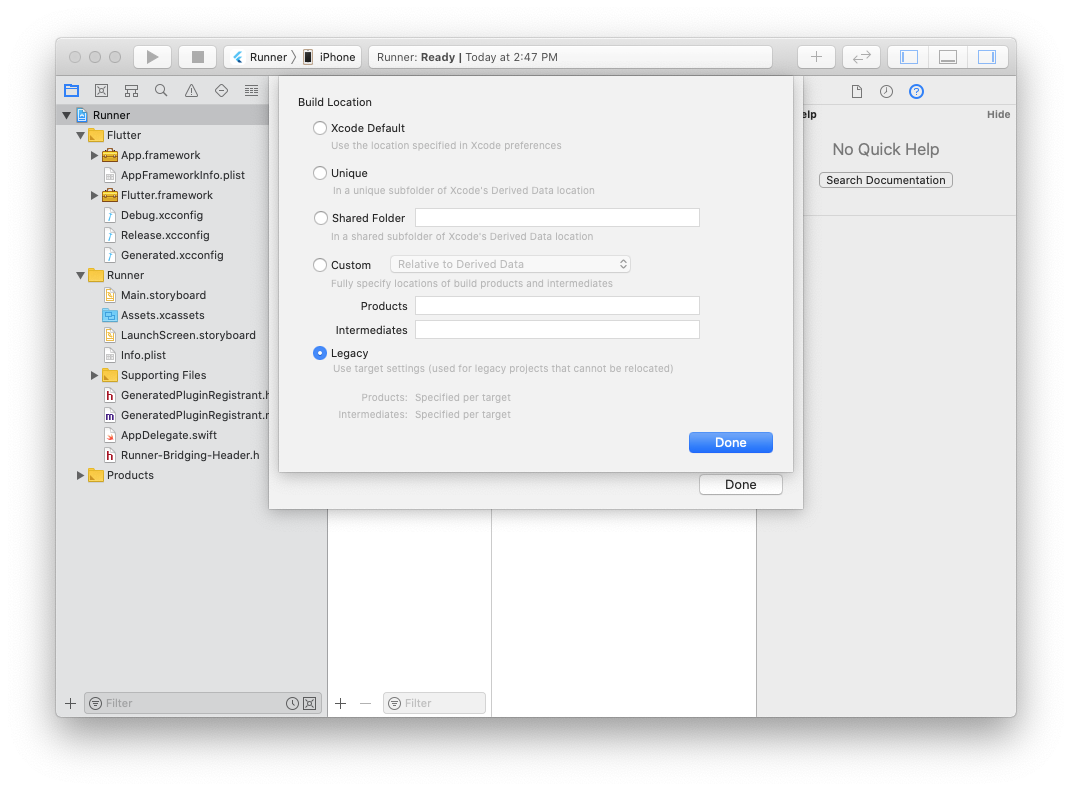Viewport: 1072px width, 791px height.
Task: Click the white Done button behind
Action: [x=740, y=484]
